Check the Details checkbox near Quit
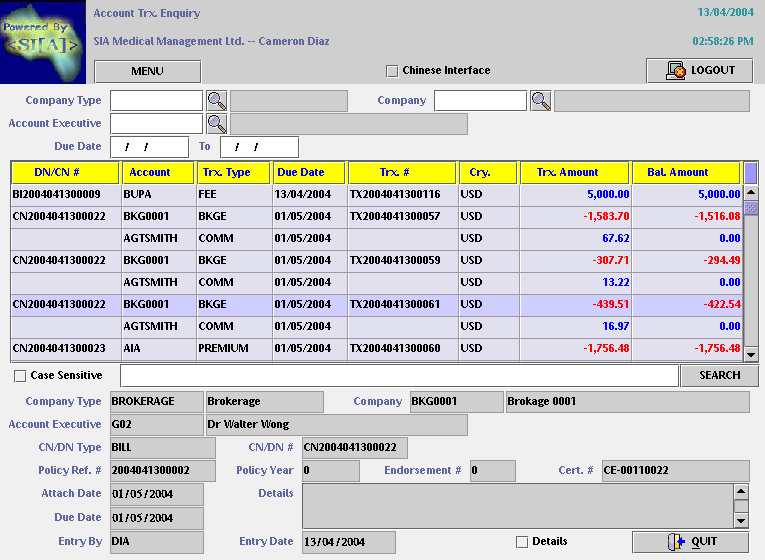The width and height of the screenshot is (765, 560). (x=521, y=542)
